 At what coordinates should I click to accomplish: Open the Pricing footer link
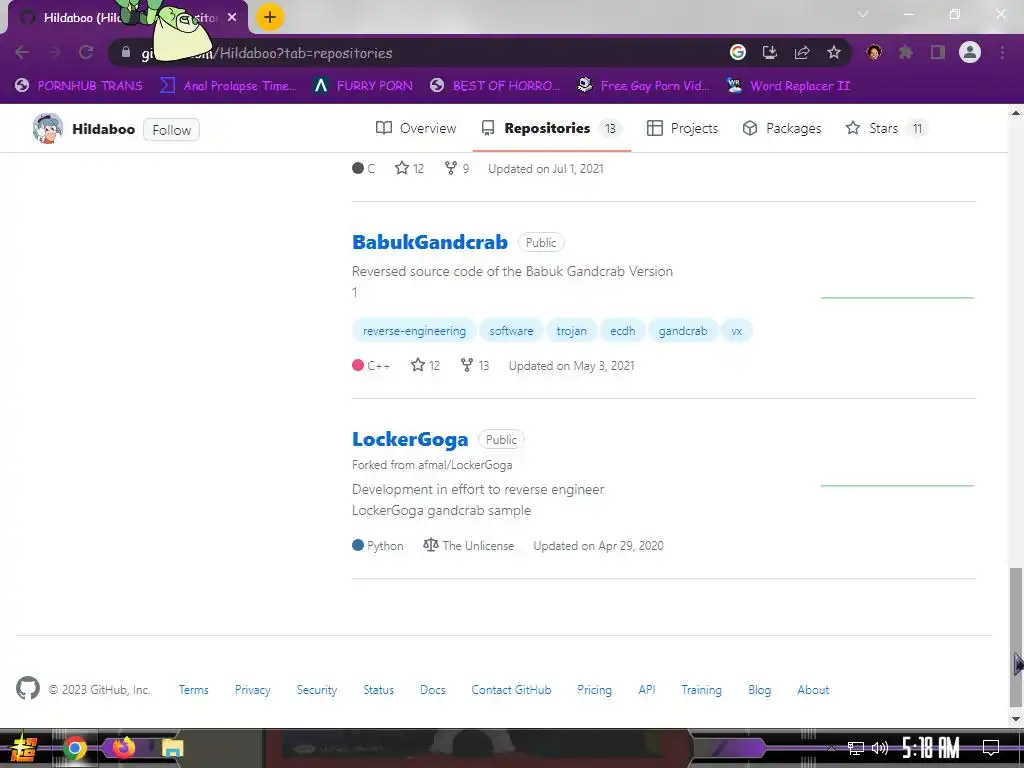[x=594, y=690]
